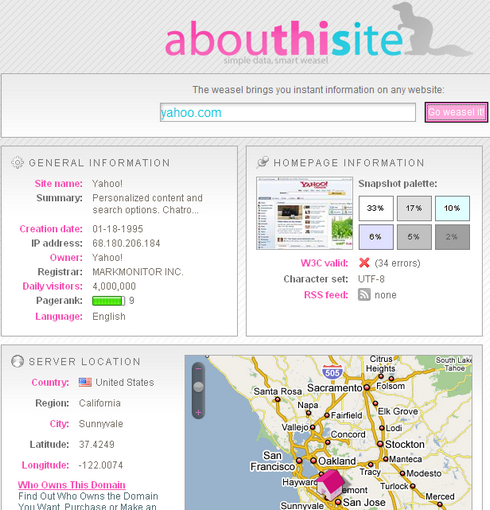Click the IP address value 68.180.206.184
This screenshot has height=510, width=490.
126,243
